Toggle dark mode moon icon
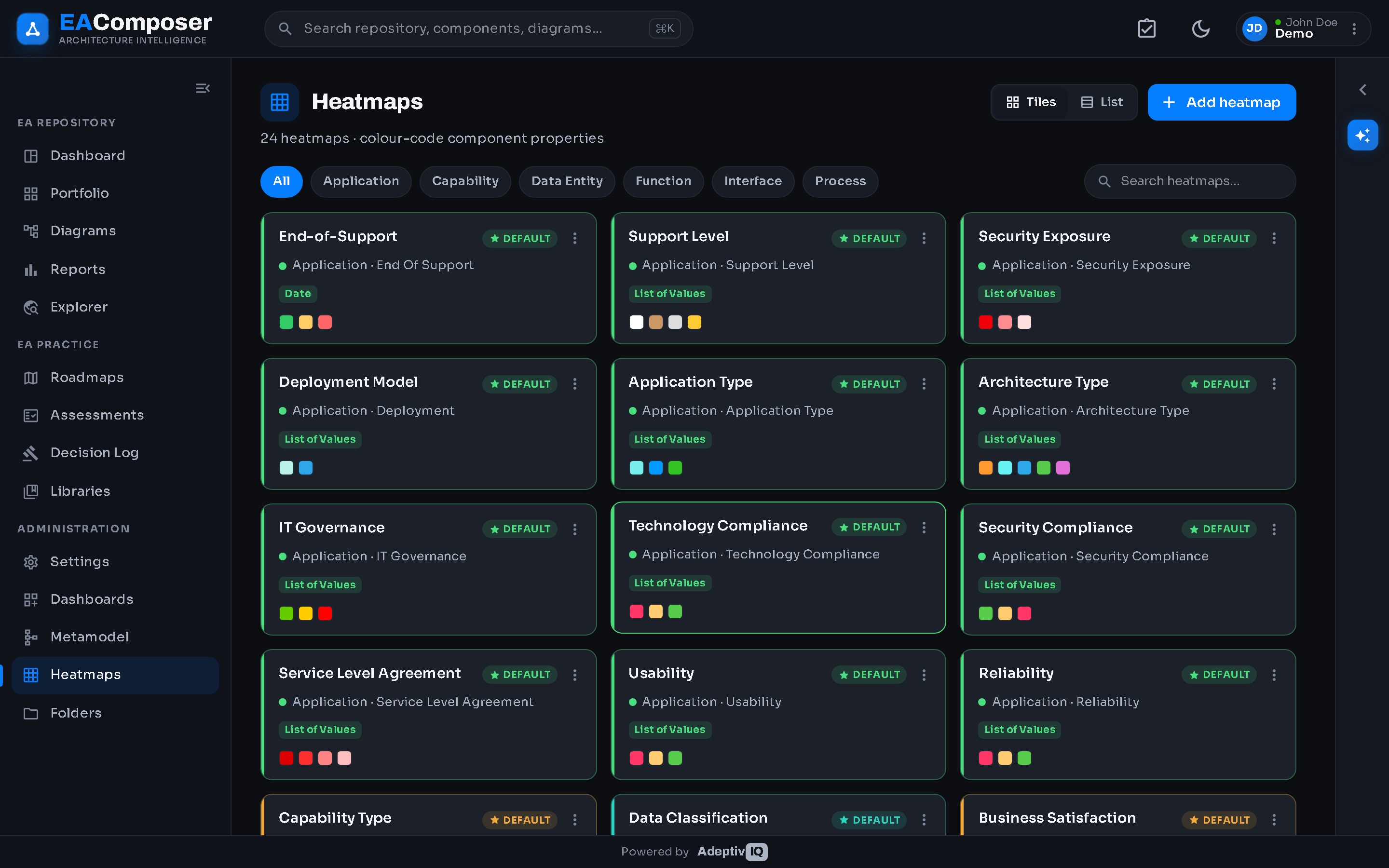Viewport: 1389px width, 868px height. point(1200,28)
